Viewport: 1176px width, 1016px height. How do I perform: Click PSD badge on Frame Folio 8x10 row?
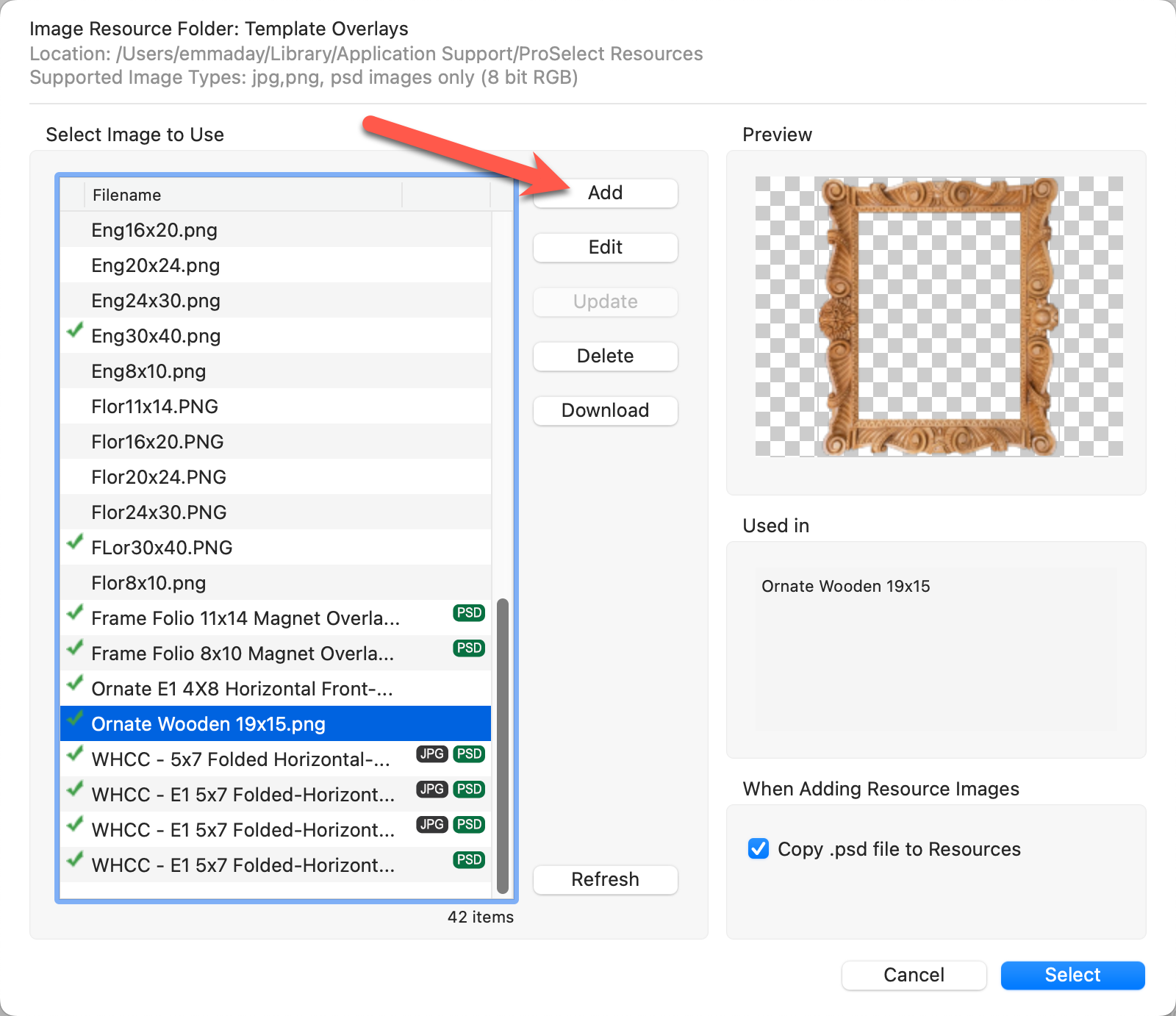(469, 648)
